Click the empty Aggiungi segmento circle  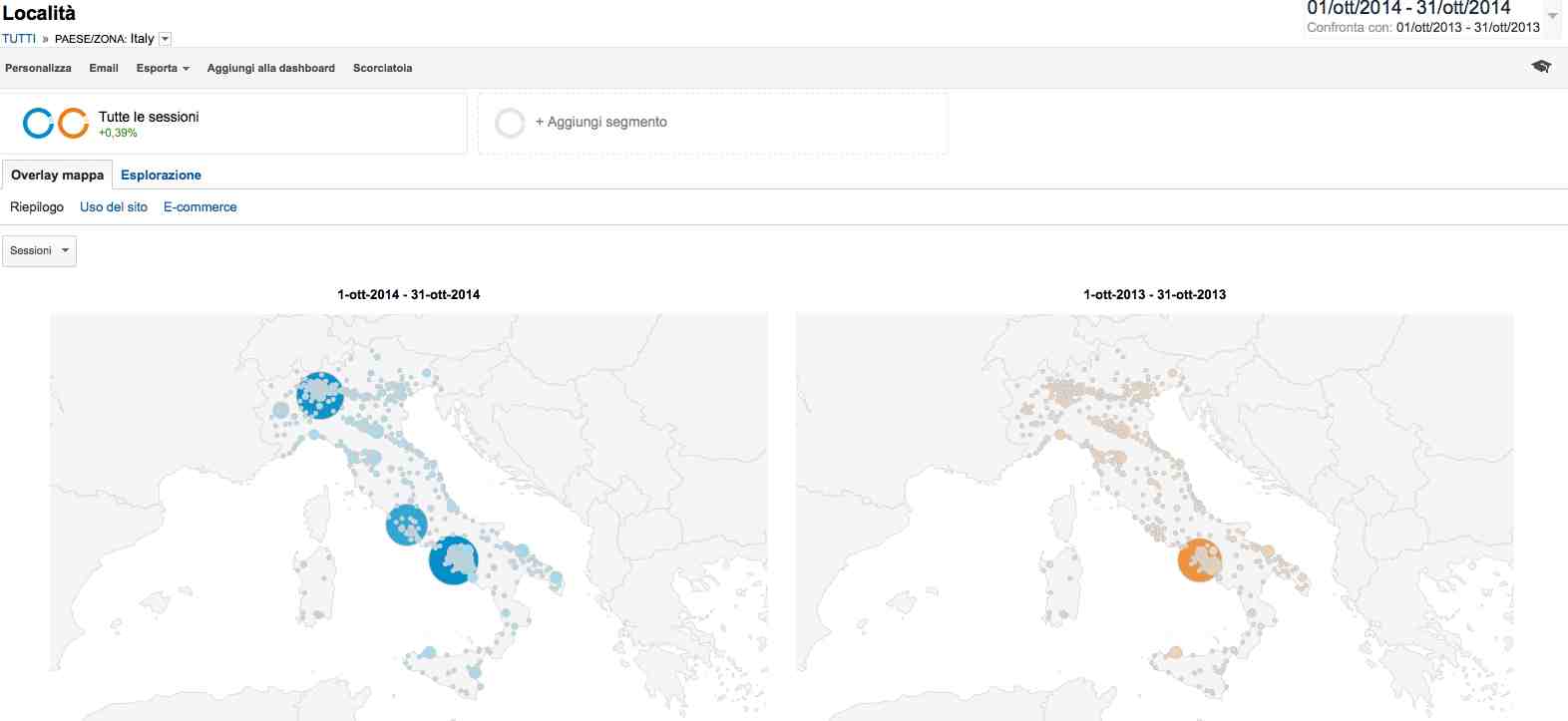point(510,123)
